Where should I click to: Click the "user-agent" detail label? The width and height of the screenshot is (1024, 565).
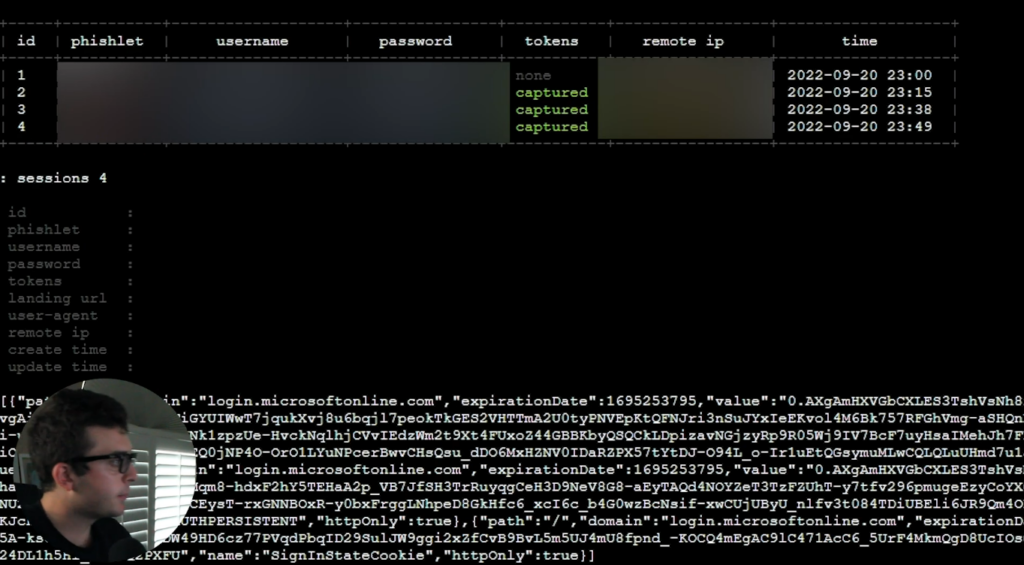pos(53,315)
